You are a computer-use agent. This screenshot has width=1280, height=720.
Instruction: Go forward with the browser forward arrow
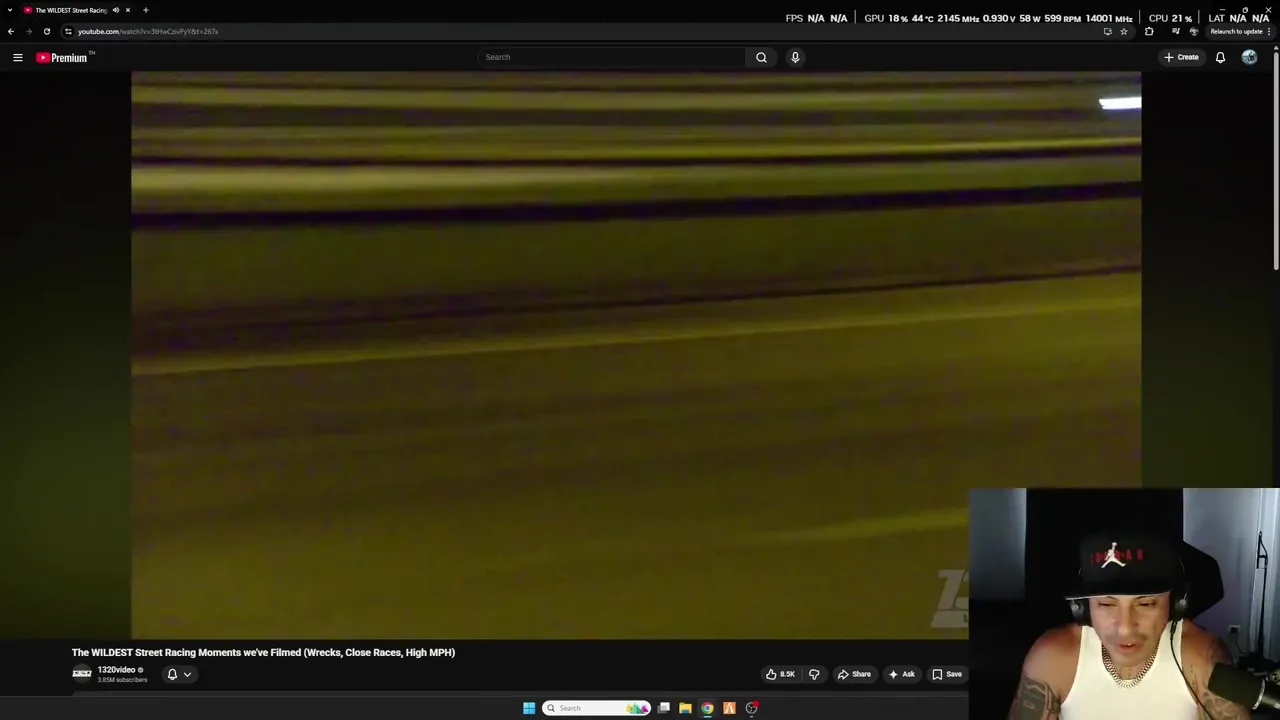pos(28,31)
